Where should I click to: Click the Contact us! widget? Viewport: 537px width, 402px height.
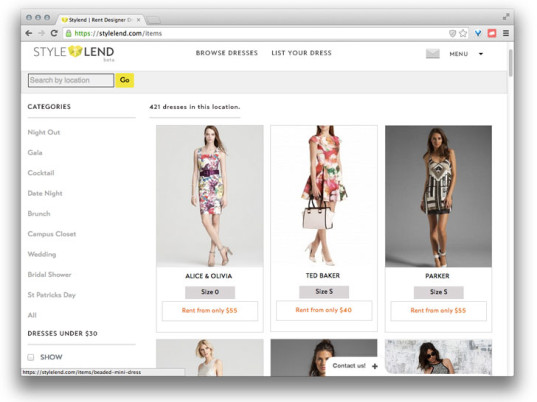click(x=354, y=366)
